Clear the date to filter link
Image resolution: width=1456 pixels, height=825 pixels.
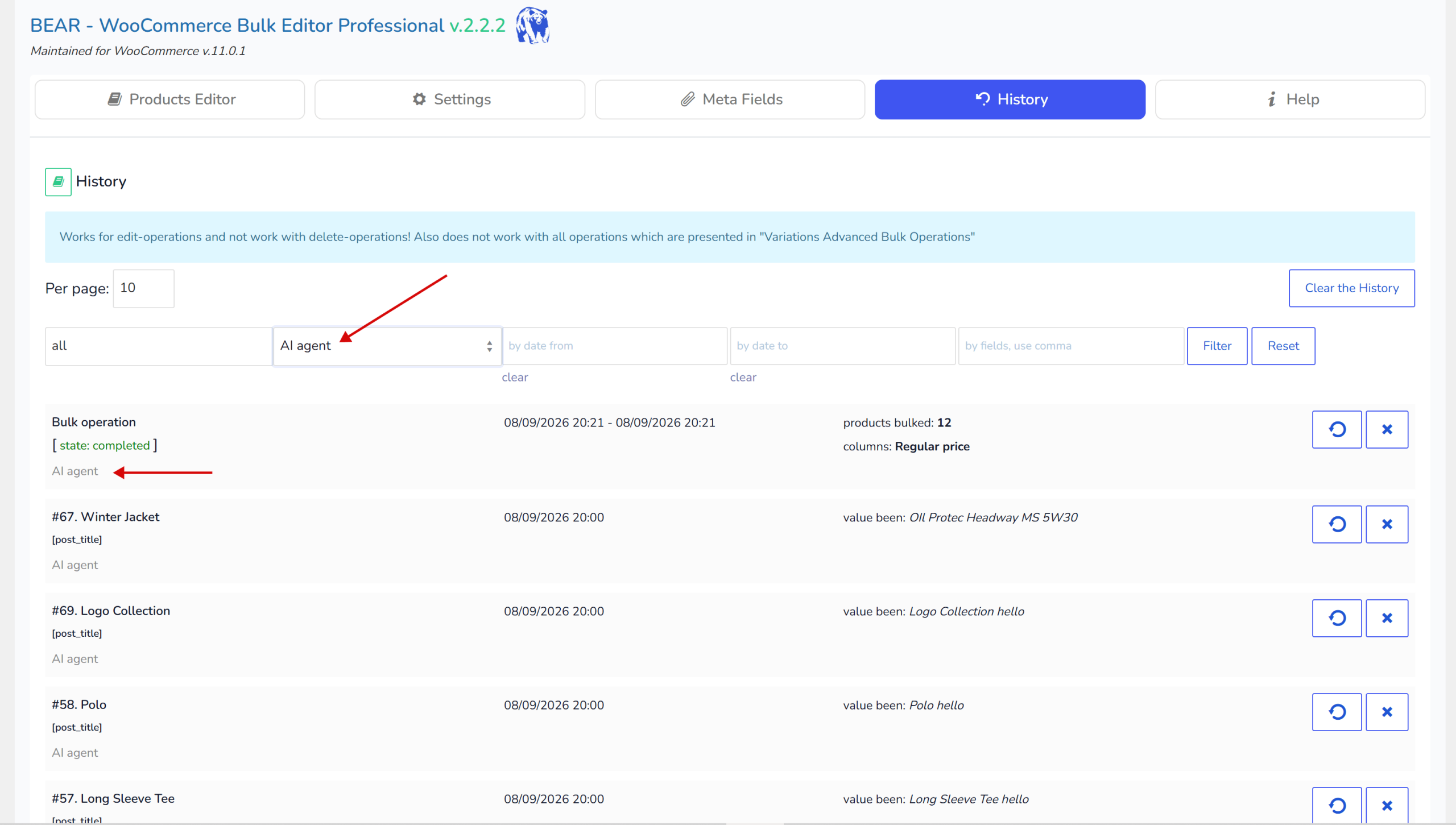[x=743, y=378]
